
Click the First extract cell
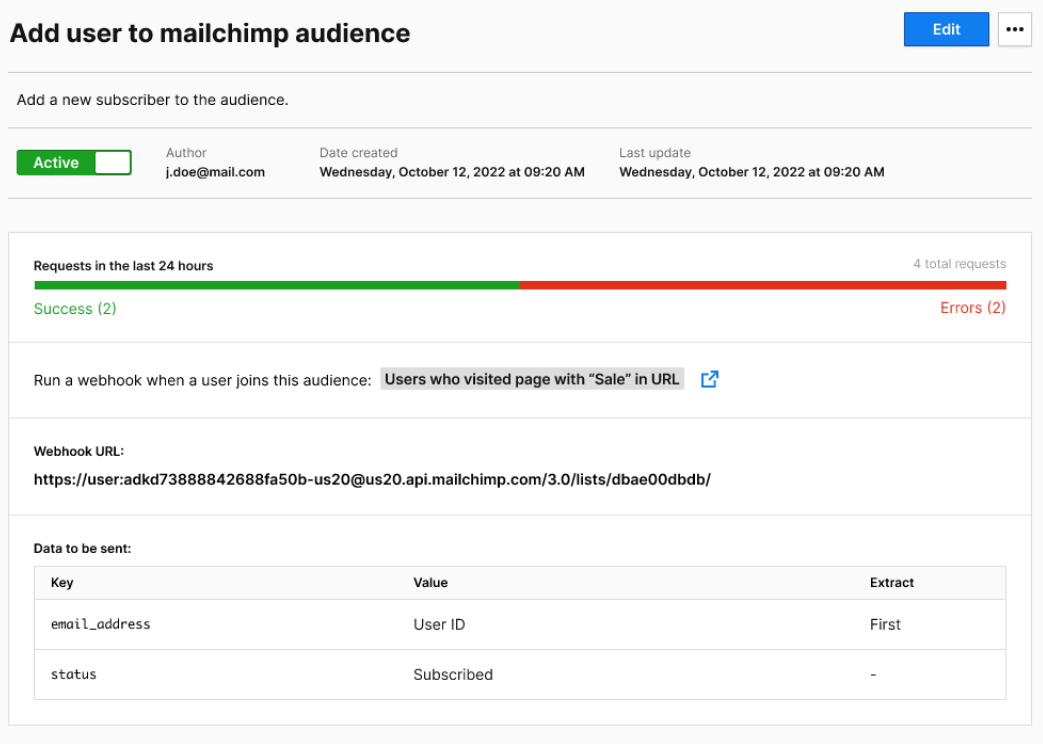(x=885, y=624)
